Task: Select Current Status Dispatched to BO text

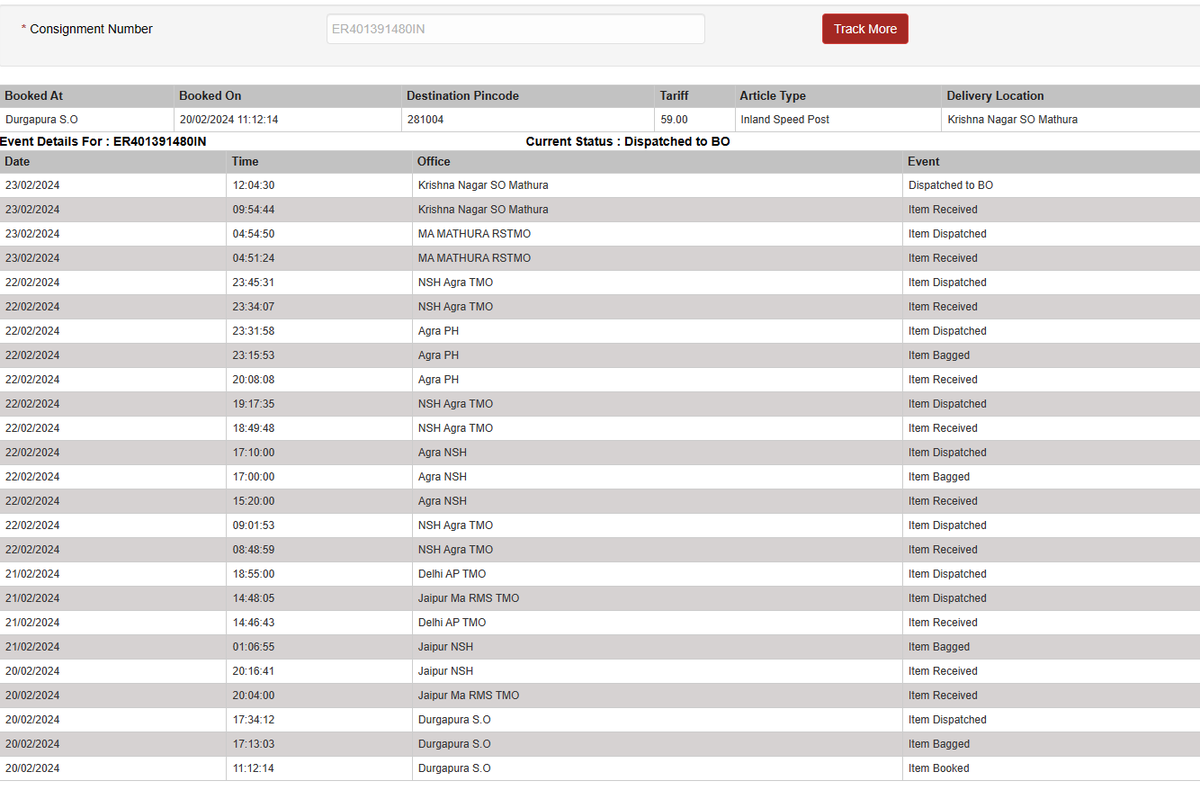Action: point(628,142)
